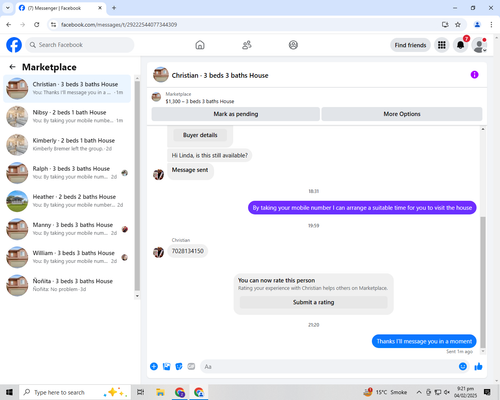
Task: Select the Messenger | Facebook tab
Action: [61, 8]
